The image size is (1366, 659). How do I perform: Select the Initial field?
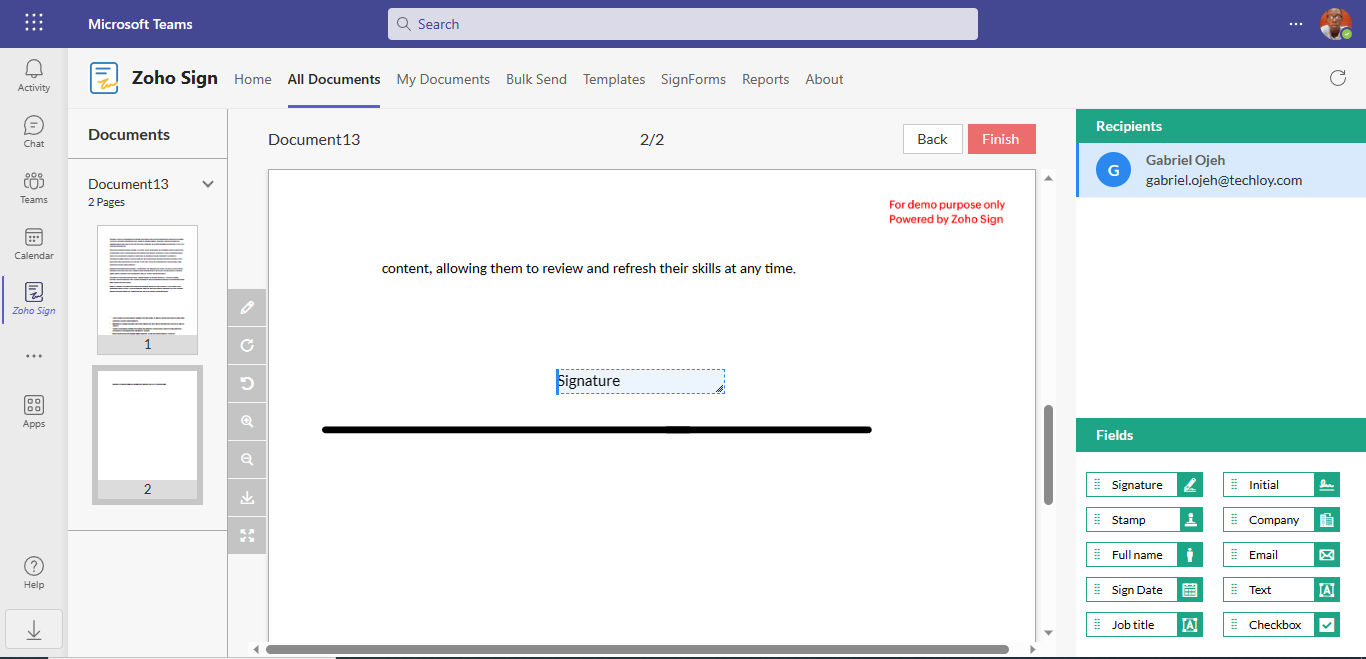tap(1281, 485)
